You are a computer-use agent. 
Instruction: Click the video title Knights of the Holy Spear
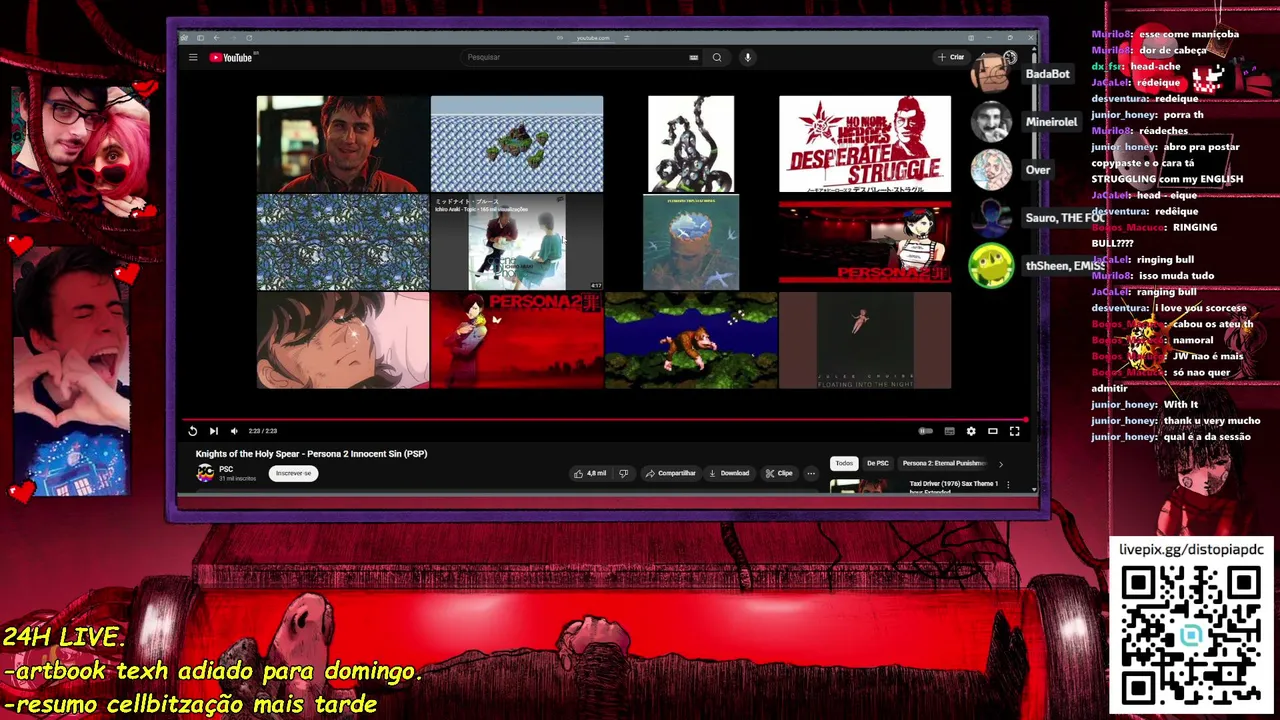311,454
